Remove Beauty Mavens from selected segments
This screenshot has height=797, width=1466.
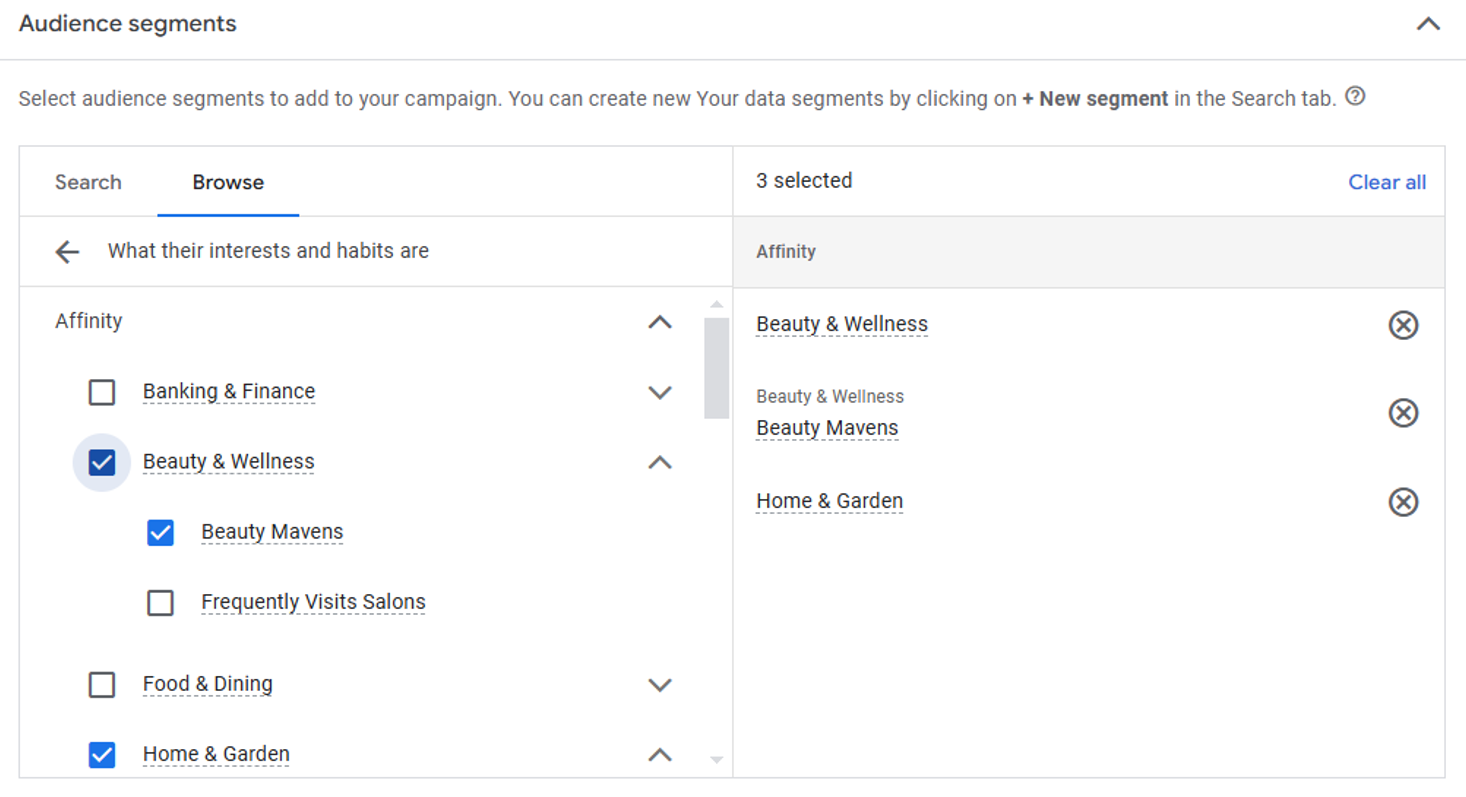click(x=1403, y=413)
